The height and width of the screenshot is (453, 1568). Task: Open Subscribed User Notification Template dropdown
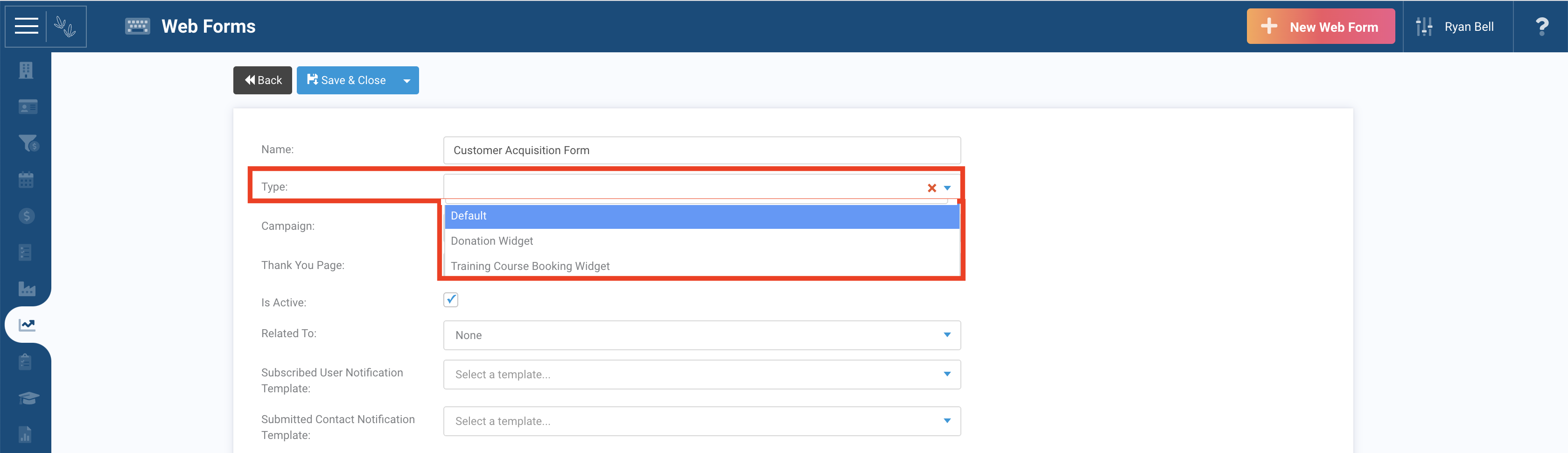click(x=702, y=375)
